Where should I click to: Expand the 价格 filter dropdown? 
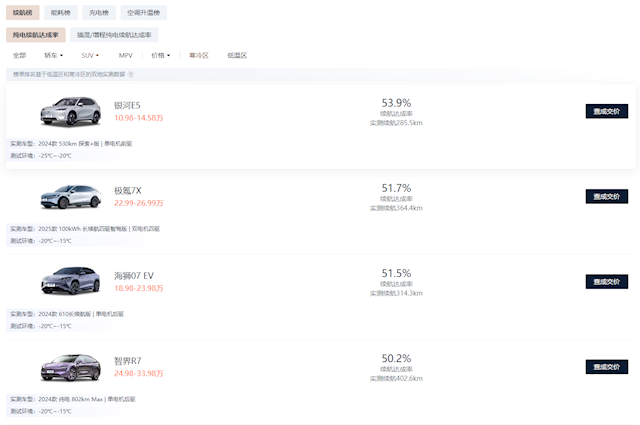pos(160,56)
